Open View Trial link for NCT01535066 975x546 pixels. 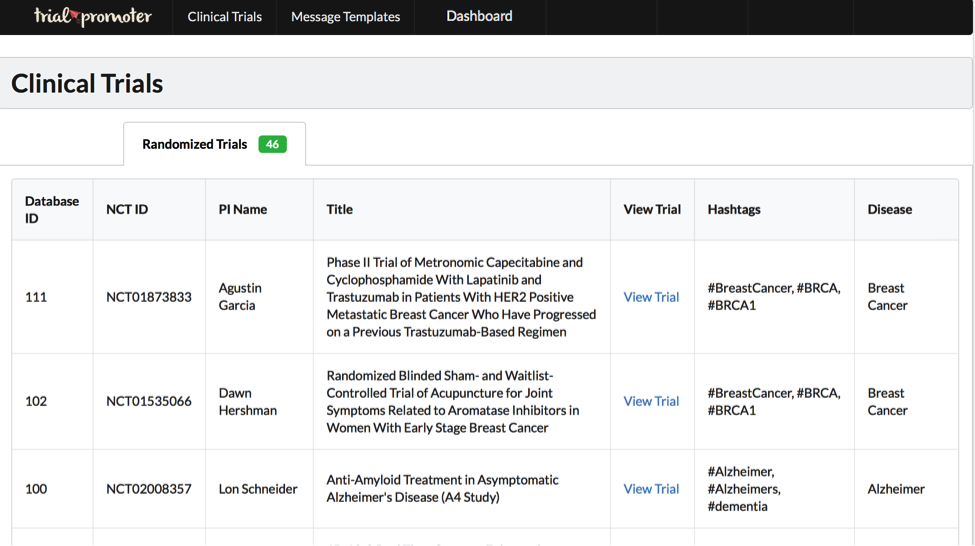coord(651,401)
